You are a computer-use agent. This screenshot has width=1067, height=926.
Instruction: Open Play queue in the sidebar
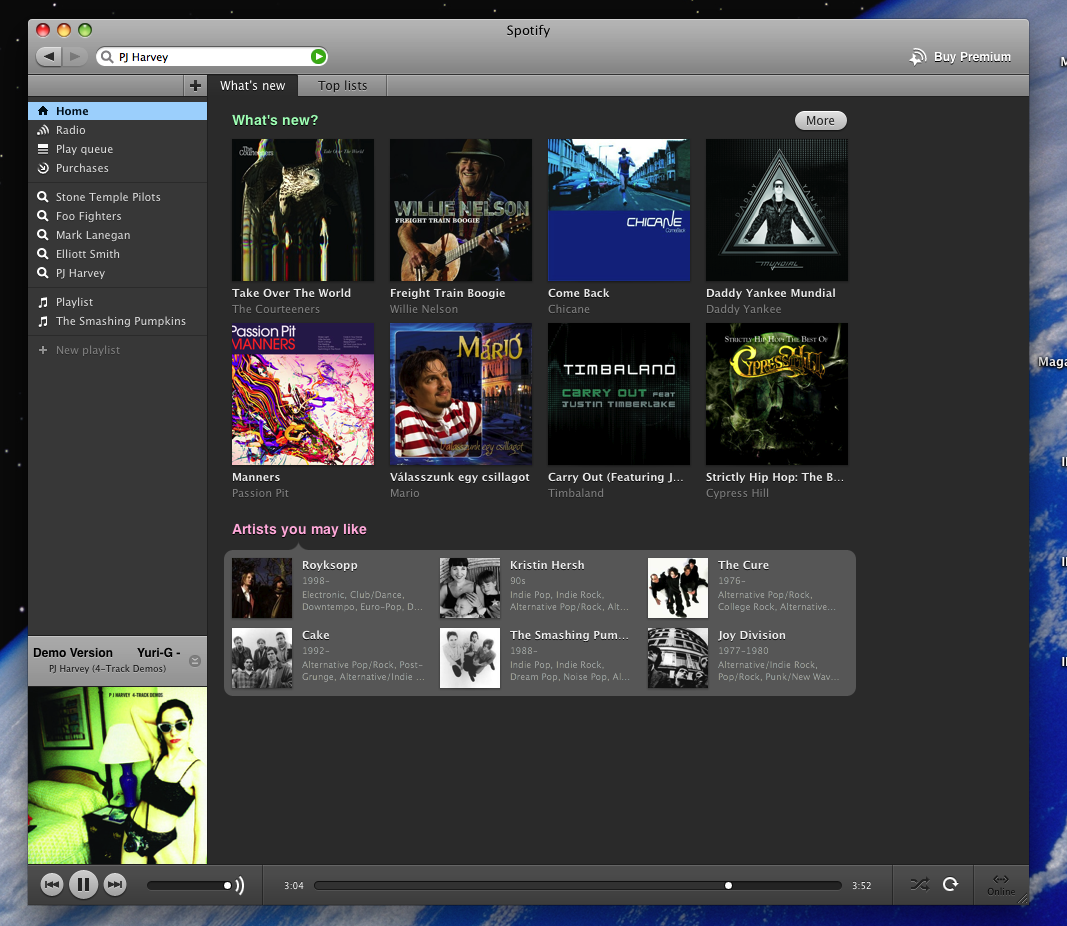coord(117,149)
